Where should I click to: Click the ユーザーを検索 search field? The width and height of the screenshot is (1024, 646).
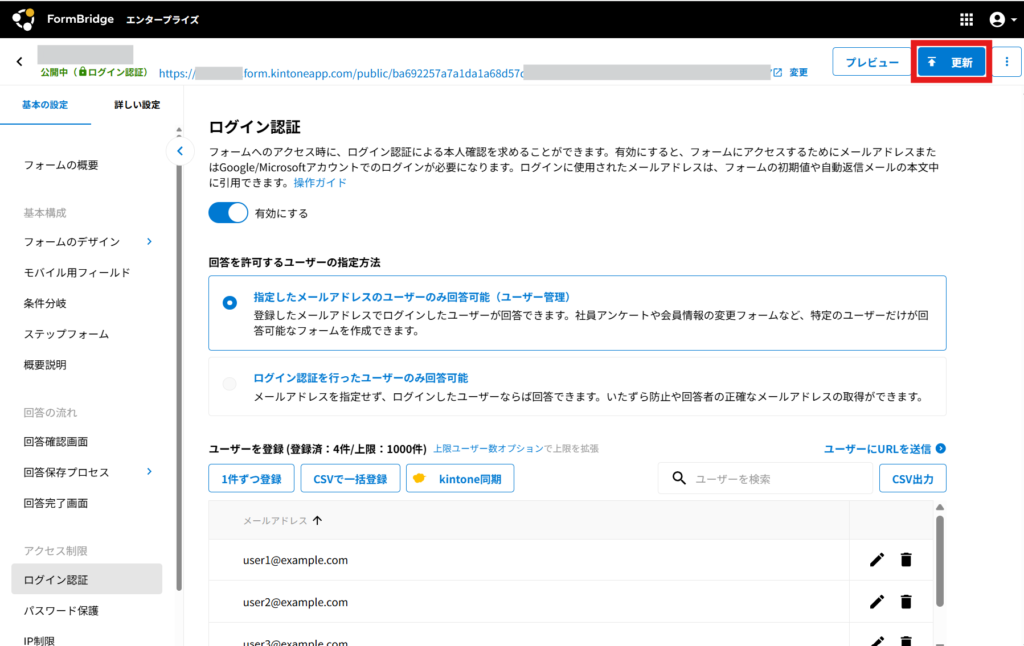tap(775, 479)
